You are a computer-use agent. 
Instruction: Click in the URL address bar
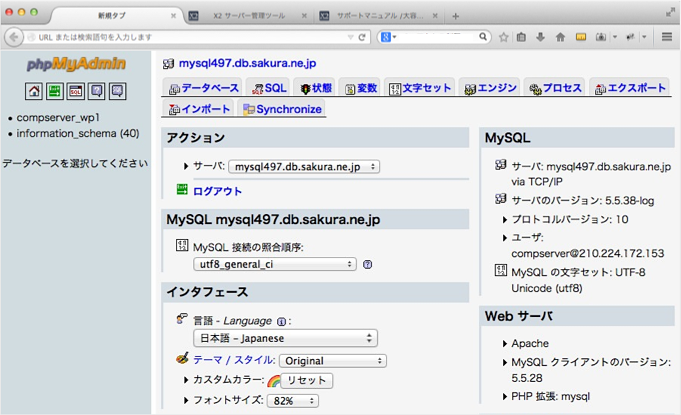pos(187,37)
